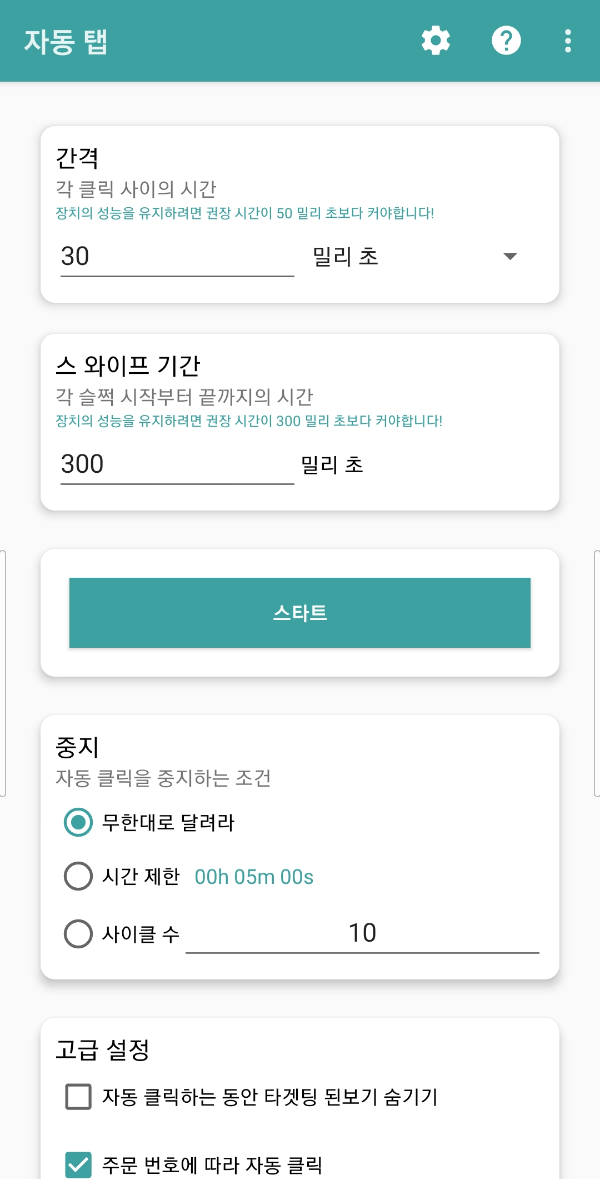Click the 중지 section title

coord(69,747)
